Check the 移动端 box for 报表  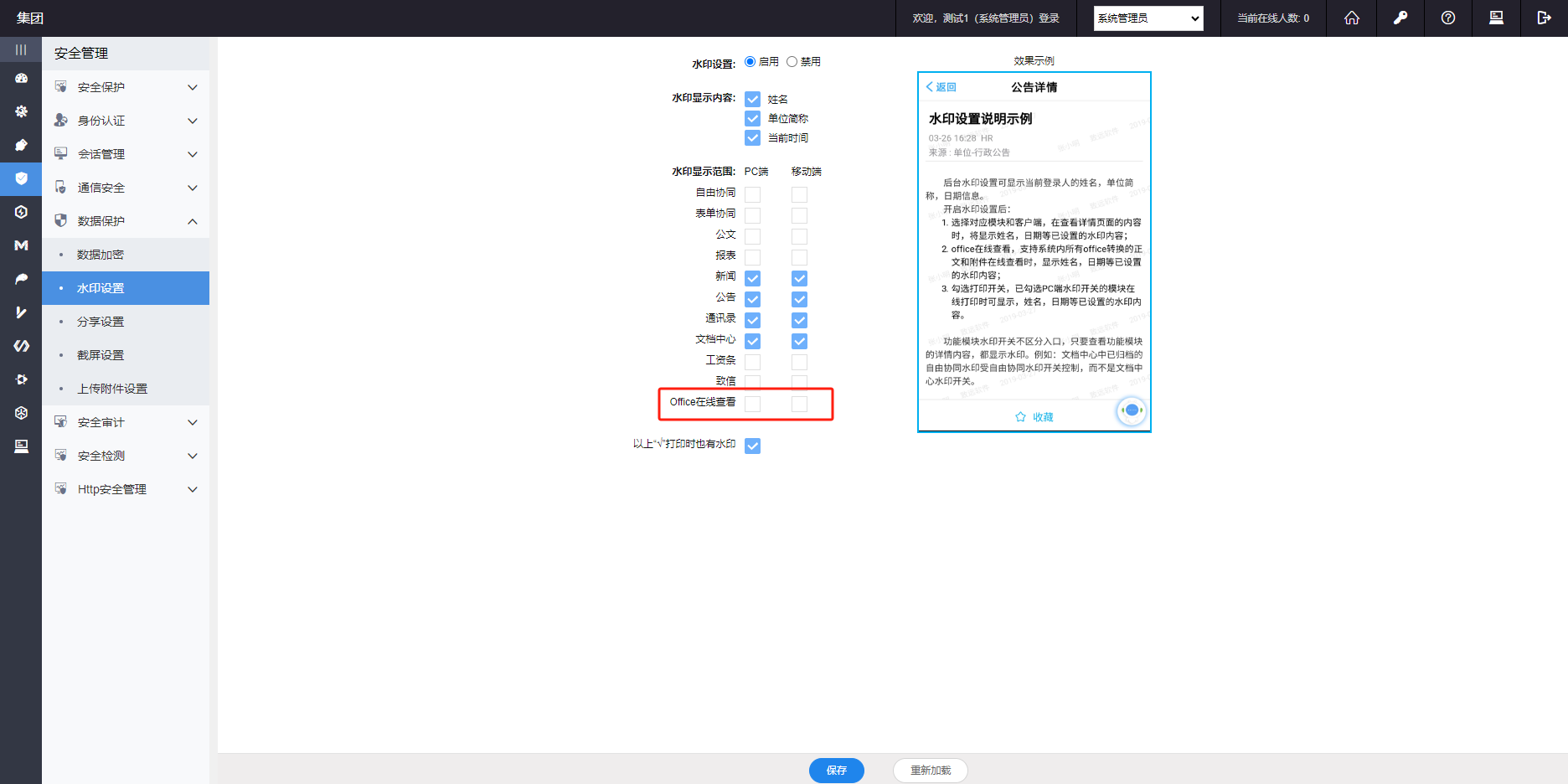click(x=800, y=257)
